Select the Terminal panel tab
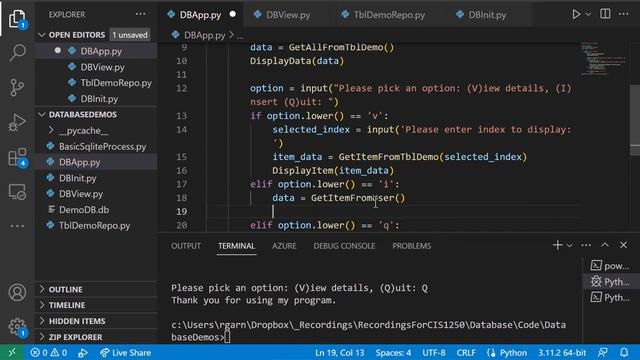 [236, 246]
